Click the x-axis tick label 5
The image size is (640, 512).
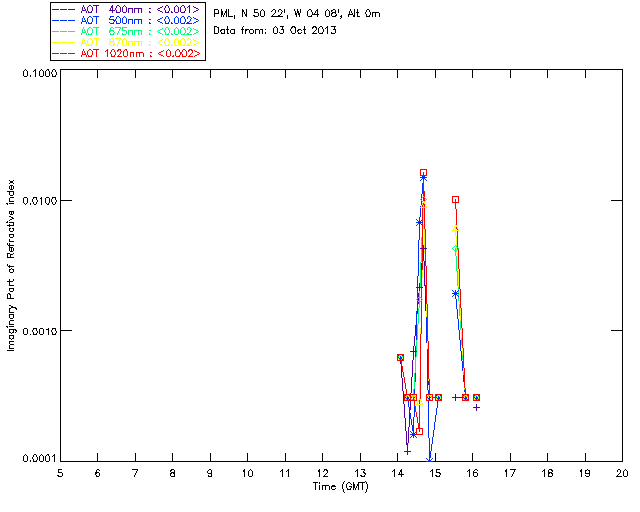tap(60, 473)
